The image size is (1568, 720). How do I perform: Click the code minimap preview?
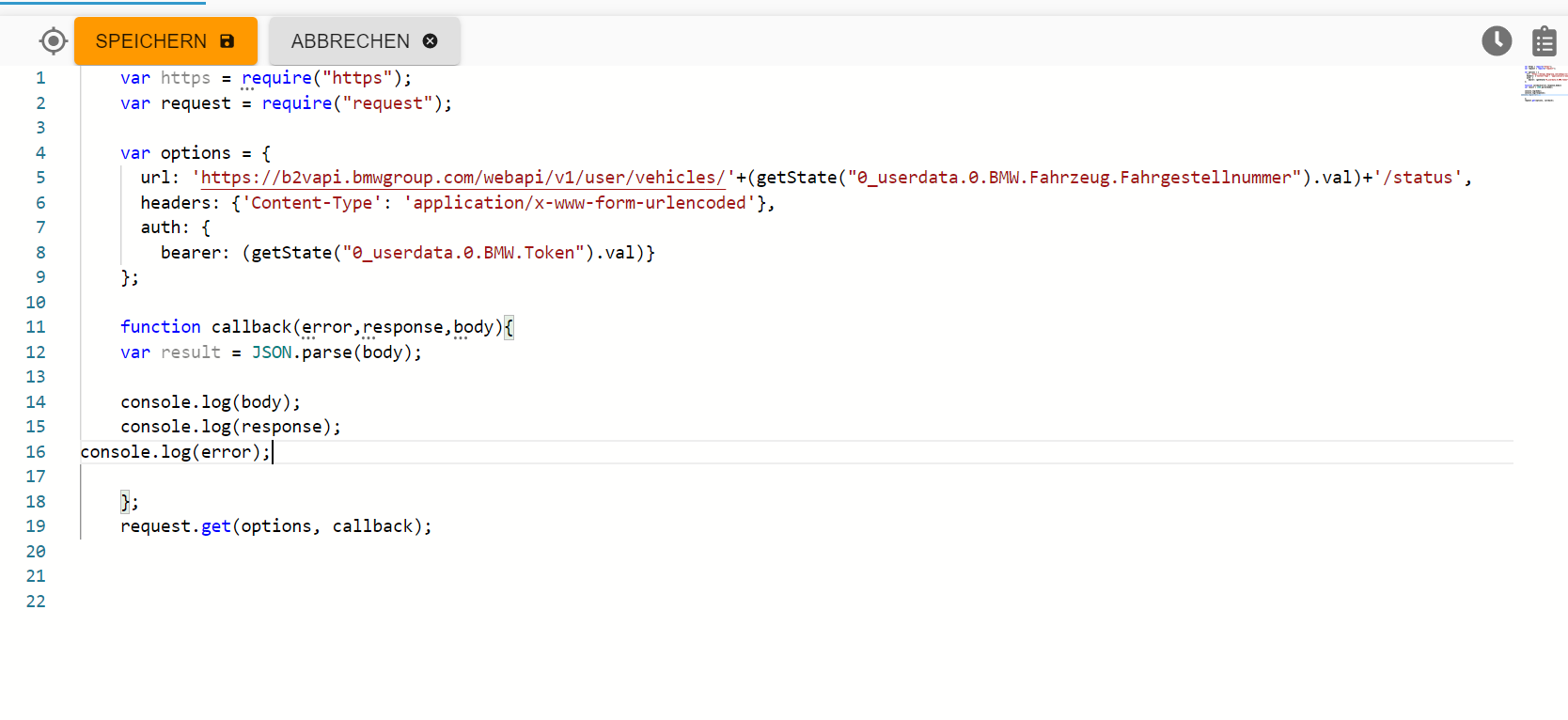[1544, 83]
